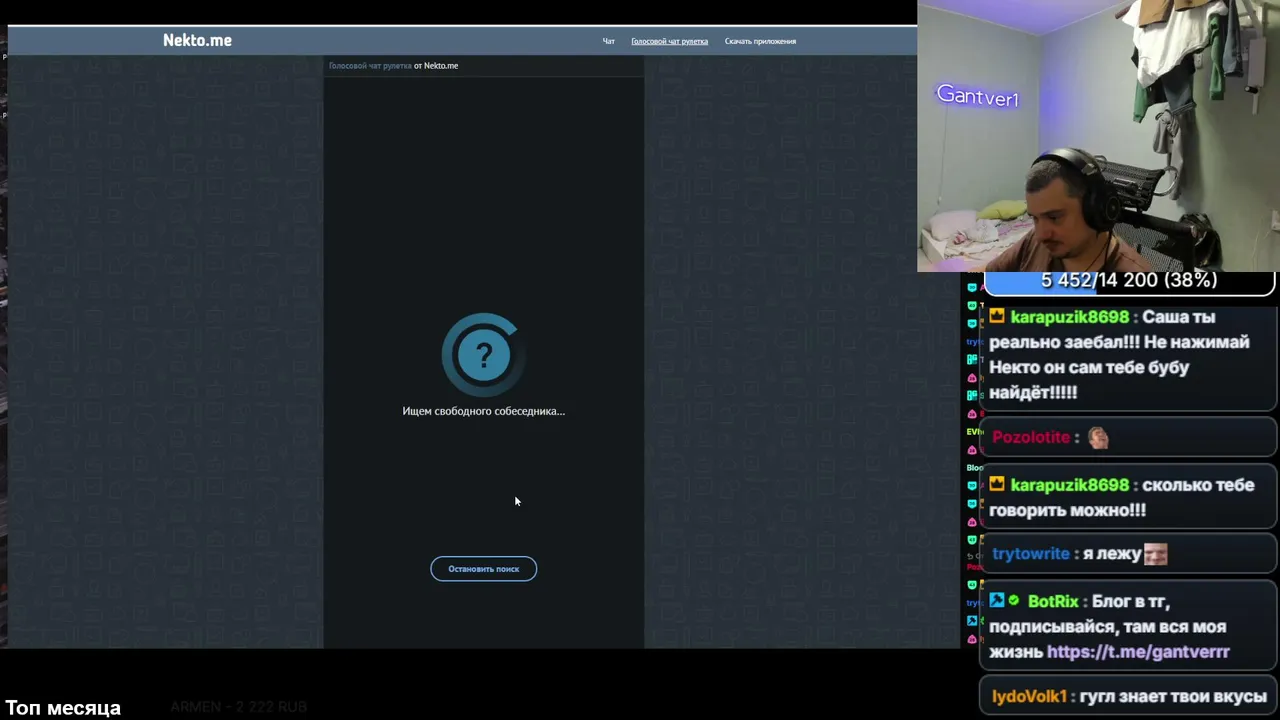Click BotRix username in chat

click(x=1053, y=602)
